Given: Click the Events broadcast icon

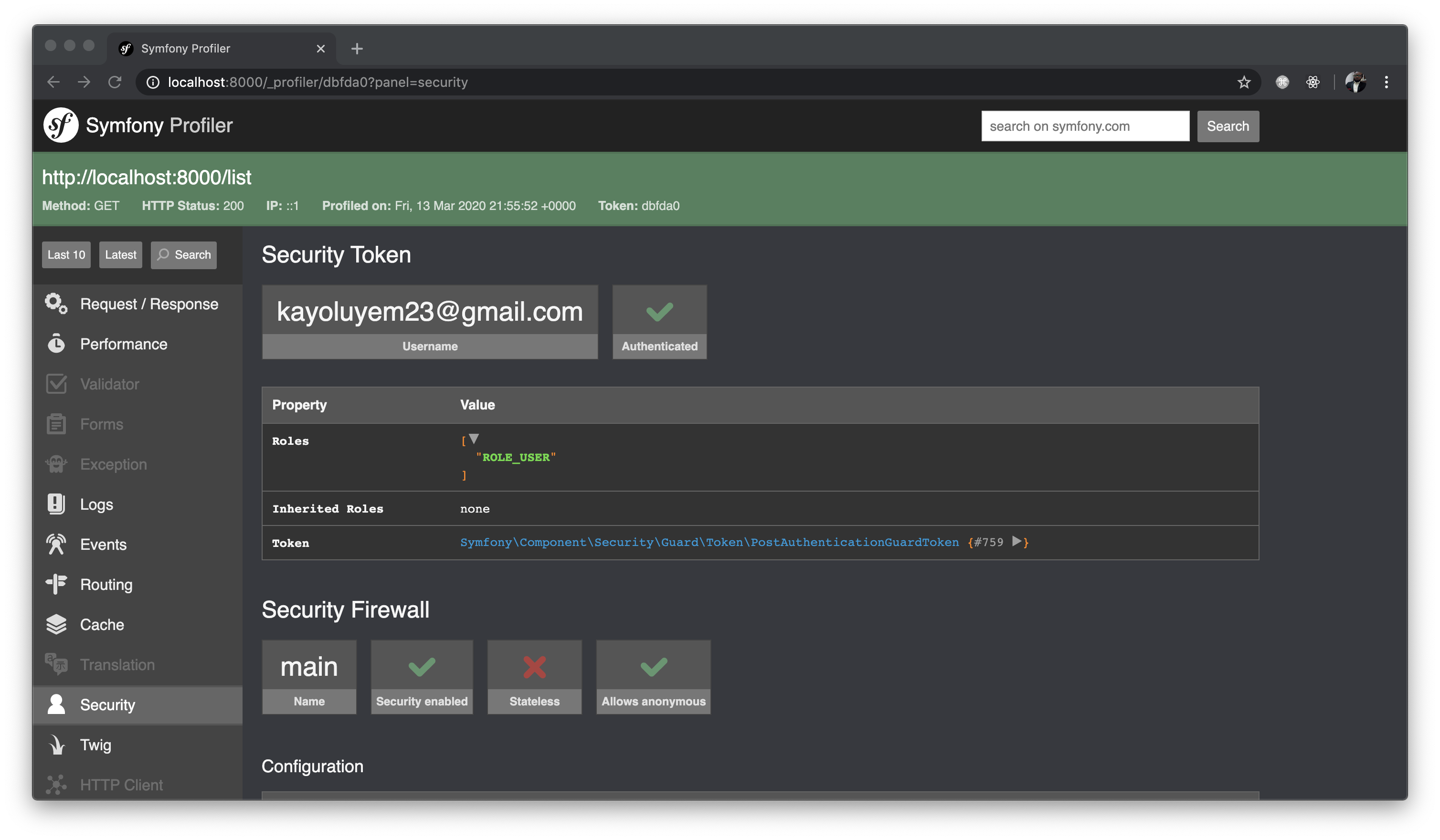Looking at the screenshot, I should pyautogui.click(x=56, y=544).
